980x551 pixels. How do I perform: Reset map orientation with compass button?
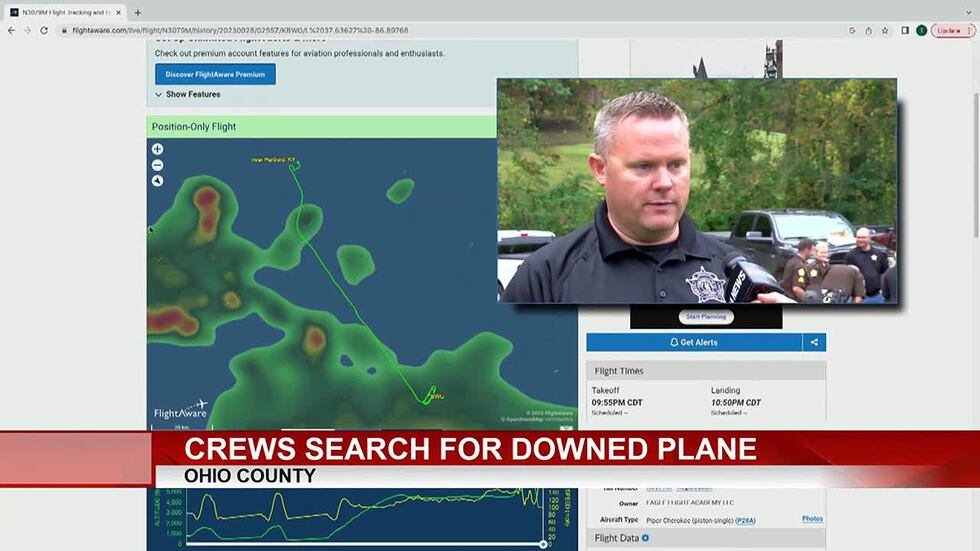coord(157,181)
